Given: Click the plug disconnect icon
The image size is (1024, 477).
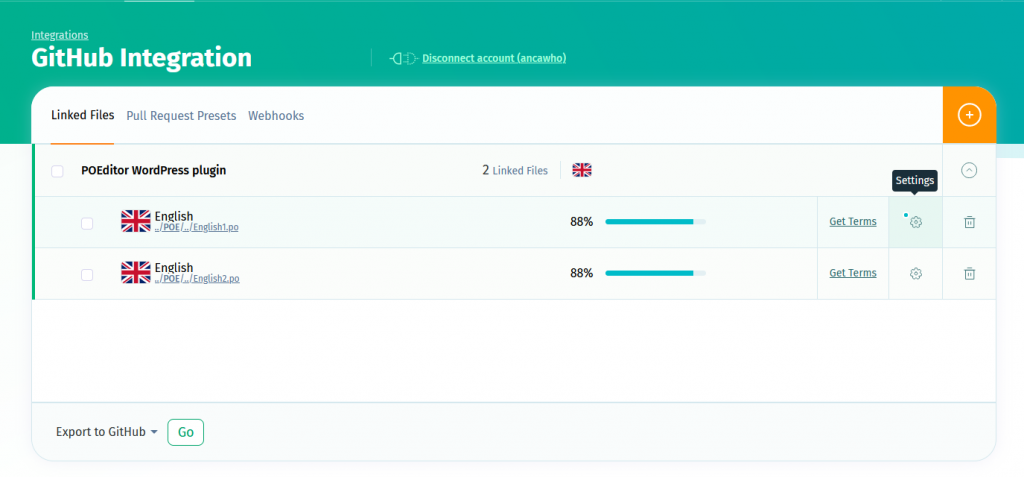Looking at the screenshot, I should (404, 58).
